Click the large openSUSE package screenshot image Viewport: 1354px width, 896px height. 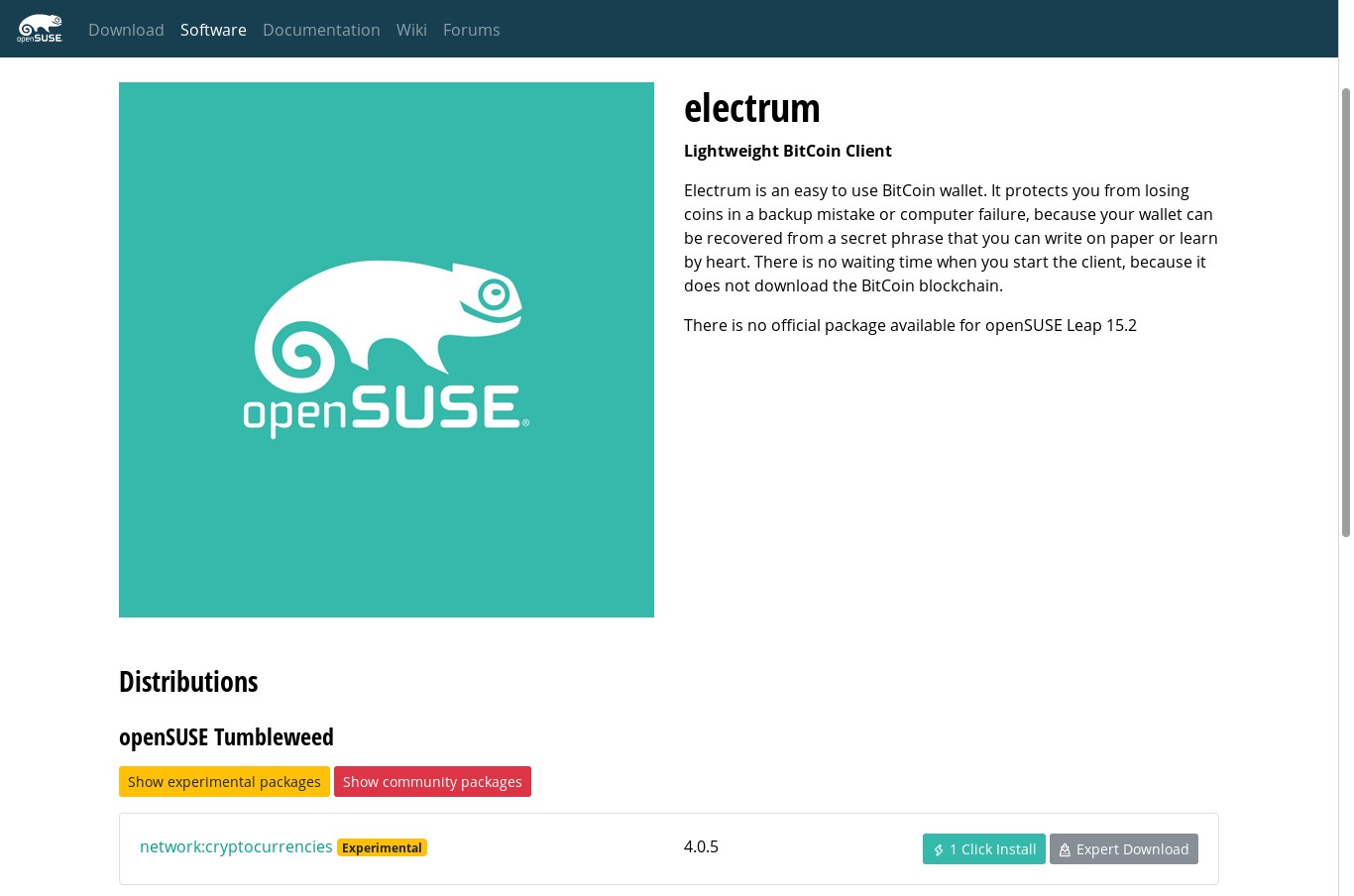[387, 350]
